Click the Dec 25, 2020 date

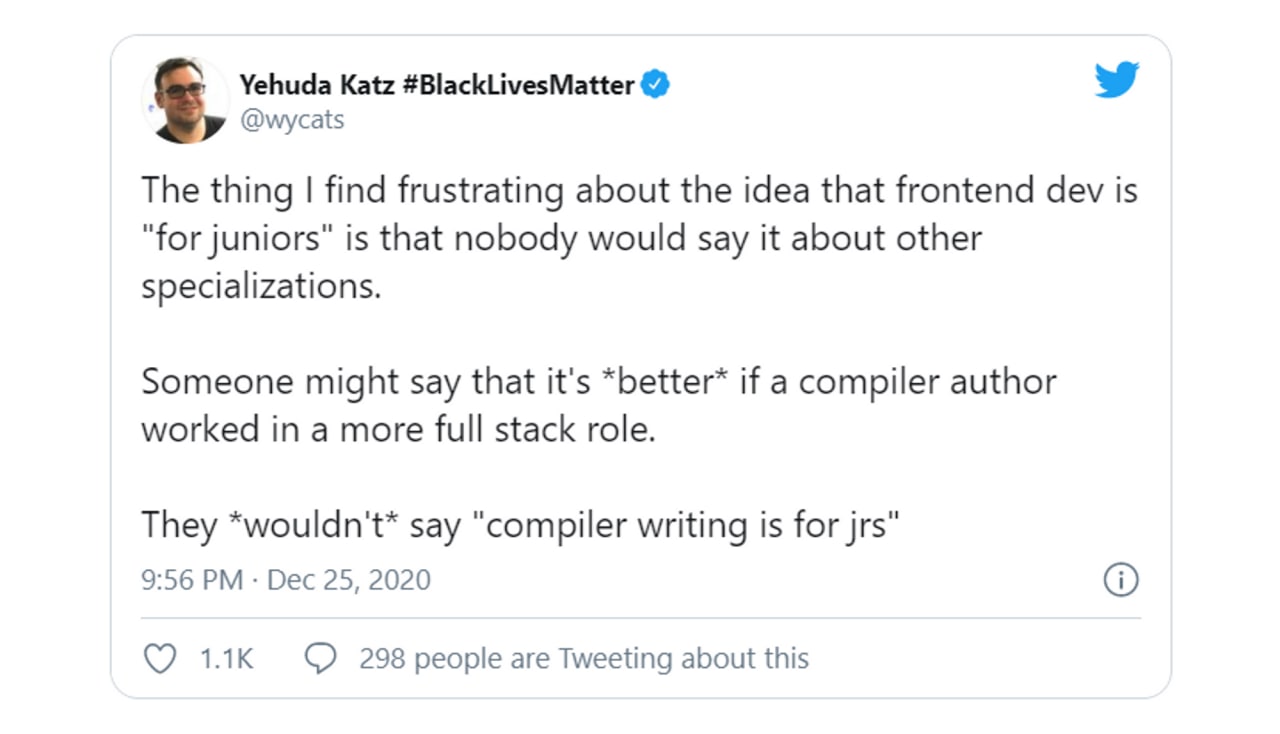[x=349, y=580]
